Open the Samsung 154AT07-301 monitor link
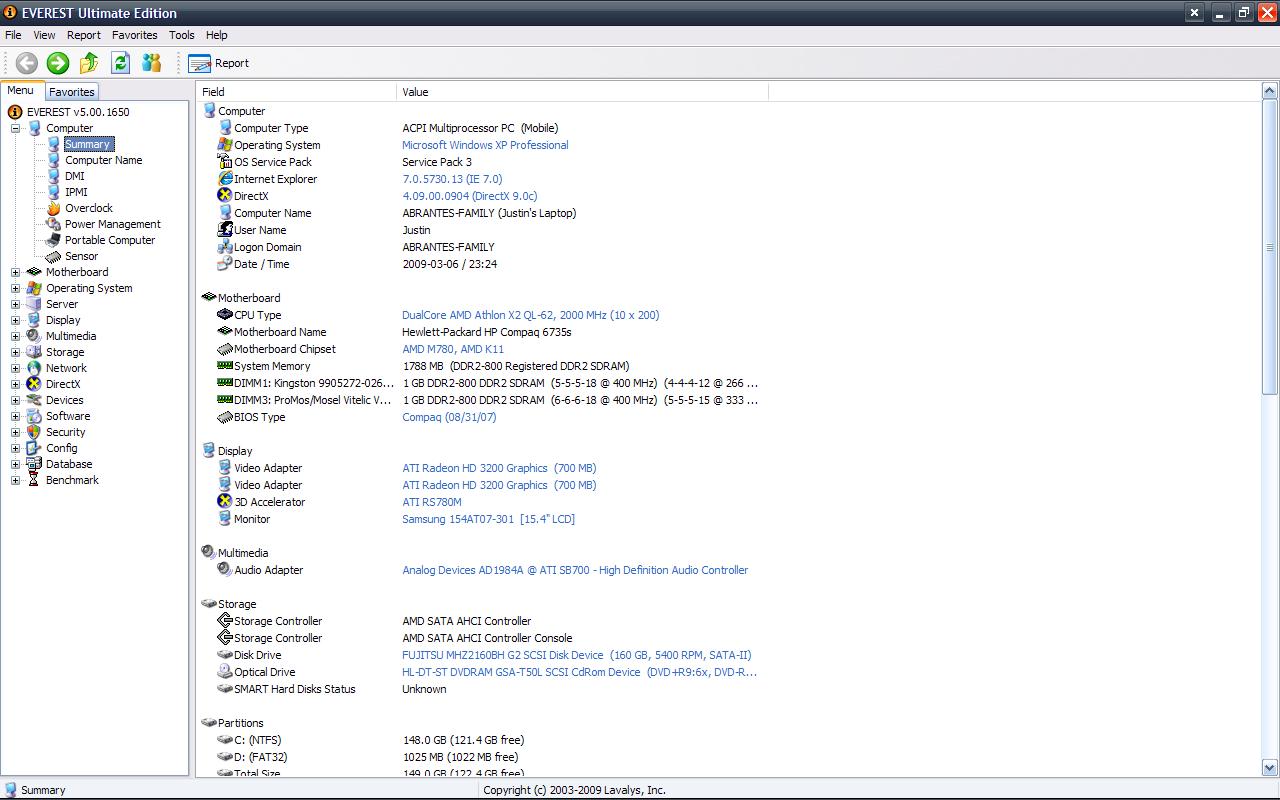 [488, 519]
